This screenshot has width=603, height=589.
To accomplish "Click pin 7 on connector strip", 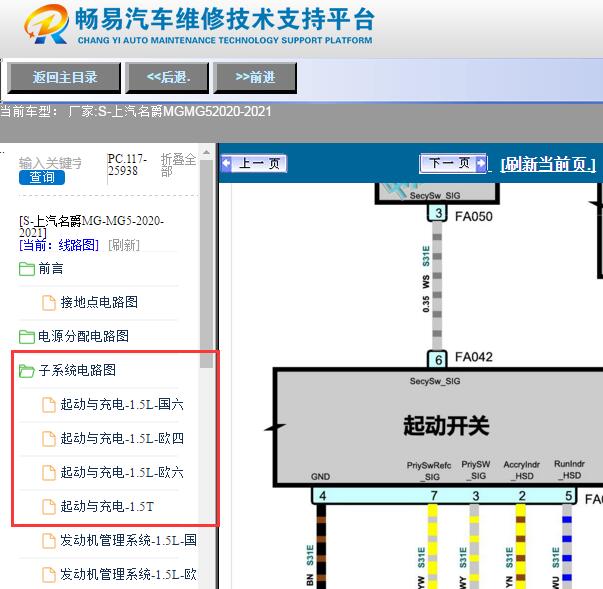I will point(434,496).
